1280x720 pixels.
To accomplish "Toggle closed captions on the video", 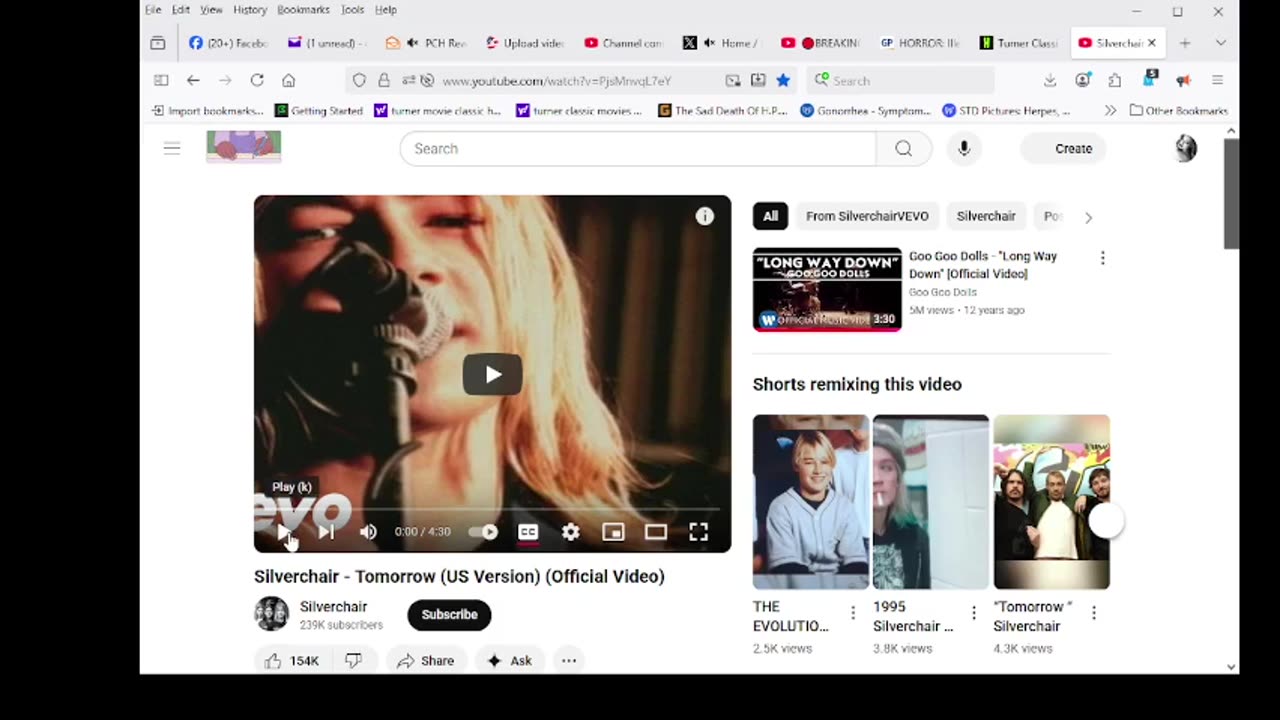I will 528,532.
